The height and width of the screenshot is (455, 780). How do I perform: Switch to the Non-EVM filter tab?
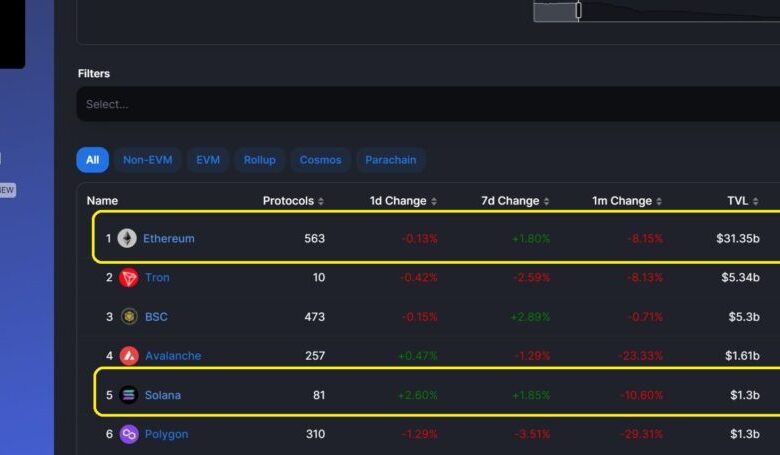pyautogui.click(x=147, y=160)
